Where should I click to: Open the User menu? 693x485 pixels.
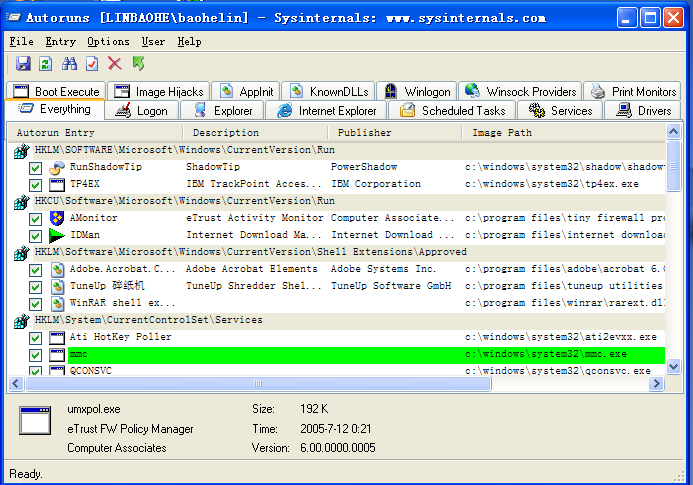153,42
